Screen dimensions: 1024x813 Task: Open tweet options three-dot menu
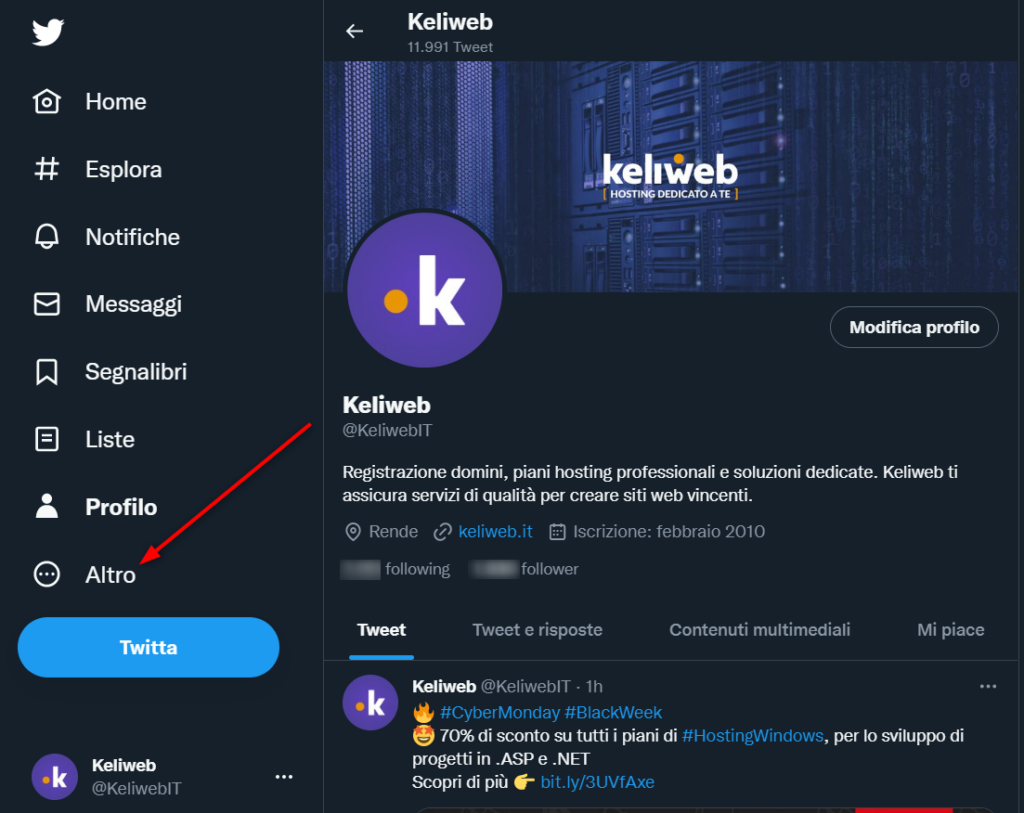tap(988, 686)
